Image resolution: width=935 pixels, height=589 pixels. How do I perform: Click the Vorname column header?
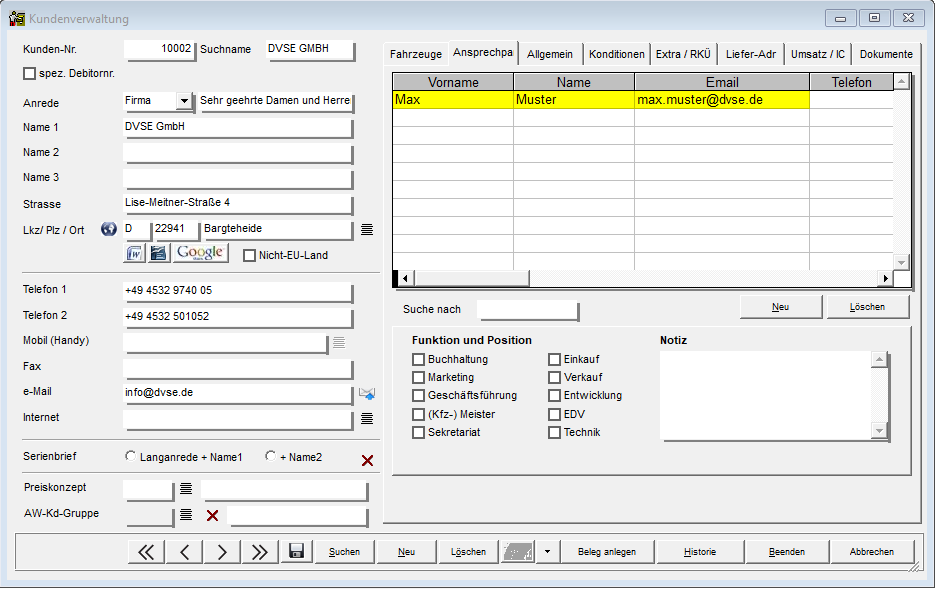[453, 82]
